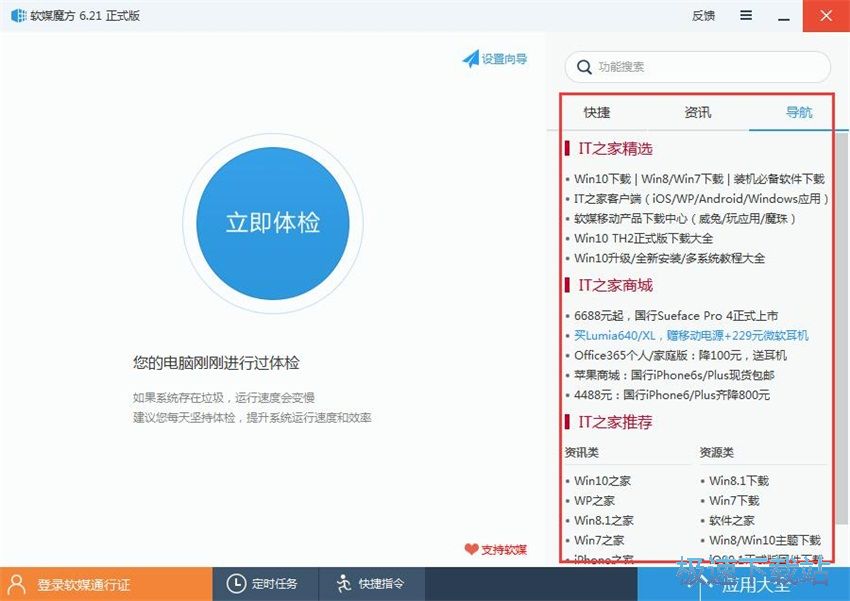Click the IT之家商城 section heading

tap(615, 285)
